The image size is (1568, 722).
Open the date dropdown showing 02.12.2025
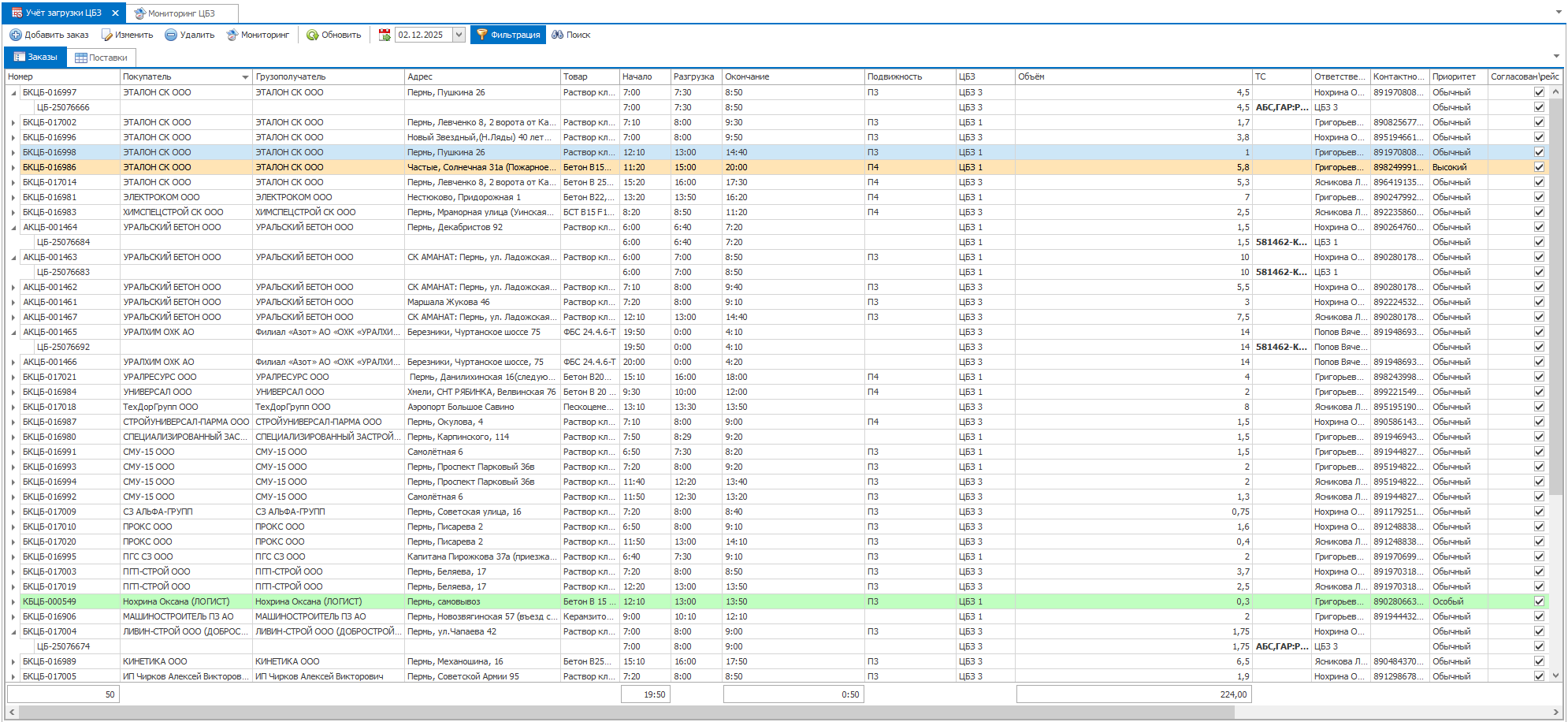coord(459,35)
